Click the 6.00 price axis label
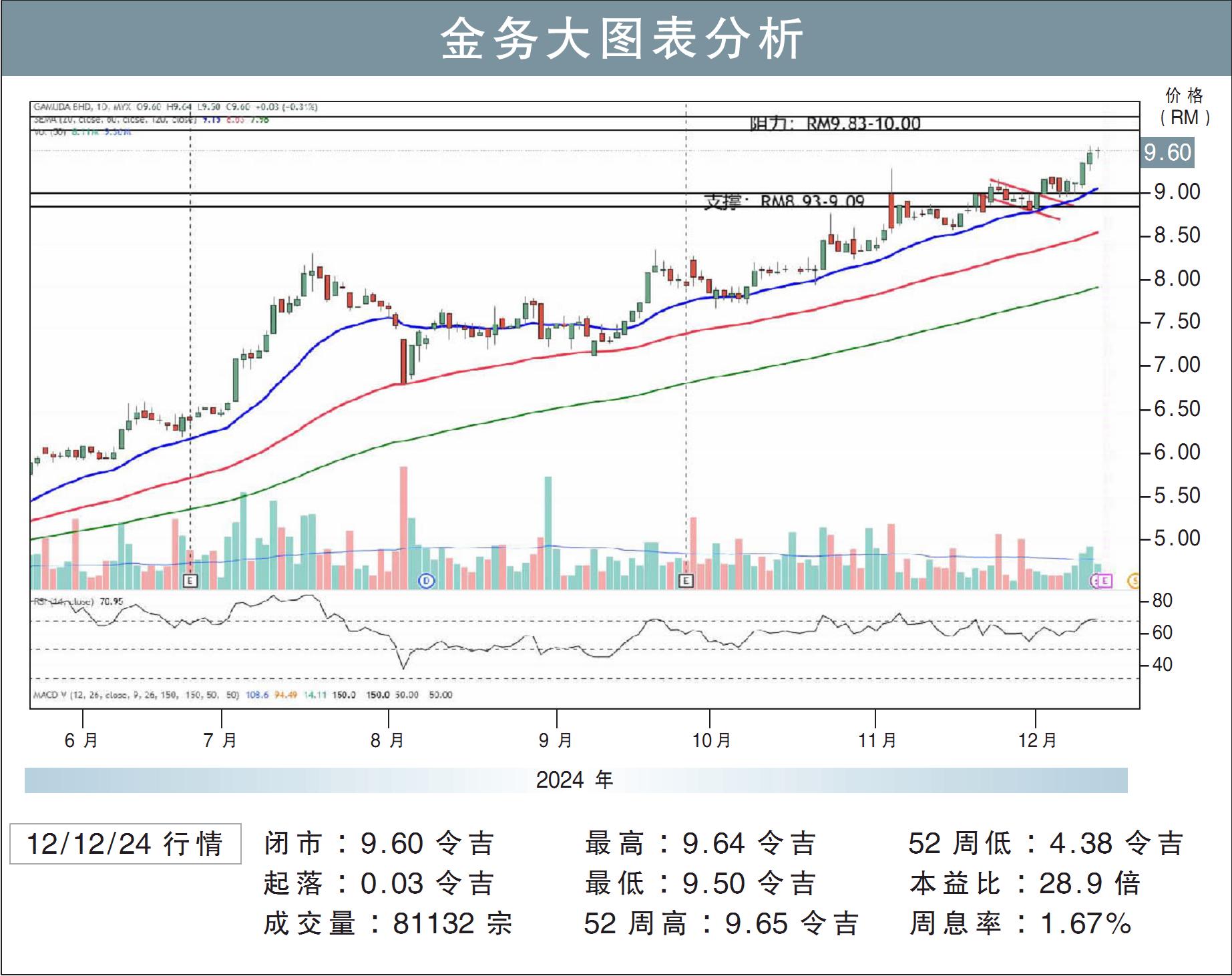 [x=1177, y=452]
